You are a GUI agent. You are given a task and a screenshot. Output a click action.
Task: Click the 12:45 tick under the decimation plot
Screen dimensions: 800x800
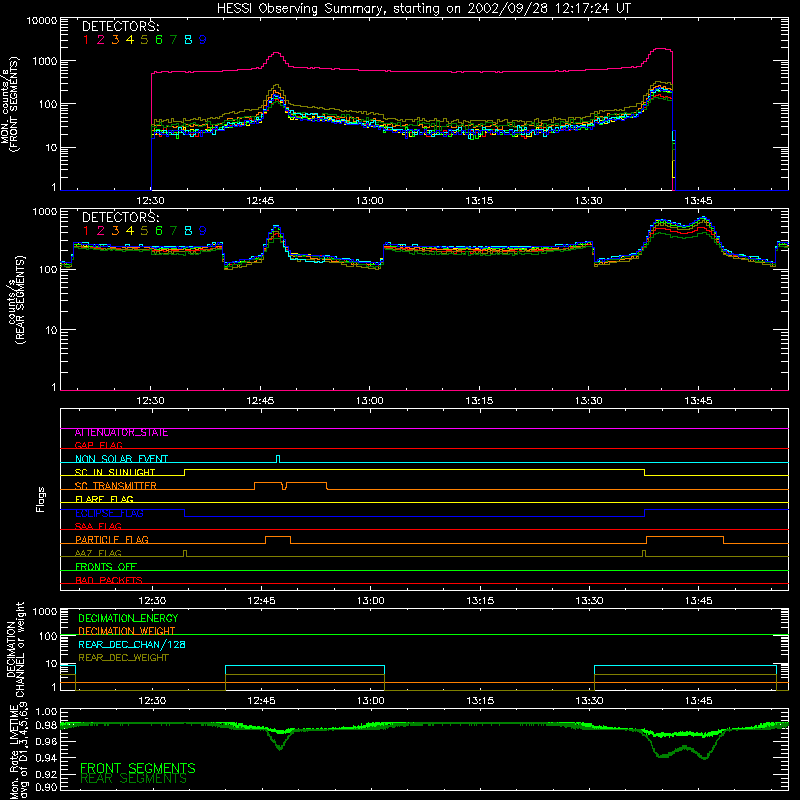tap(261, 701)
